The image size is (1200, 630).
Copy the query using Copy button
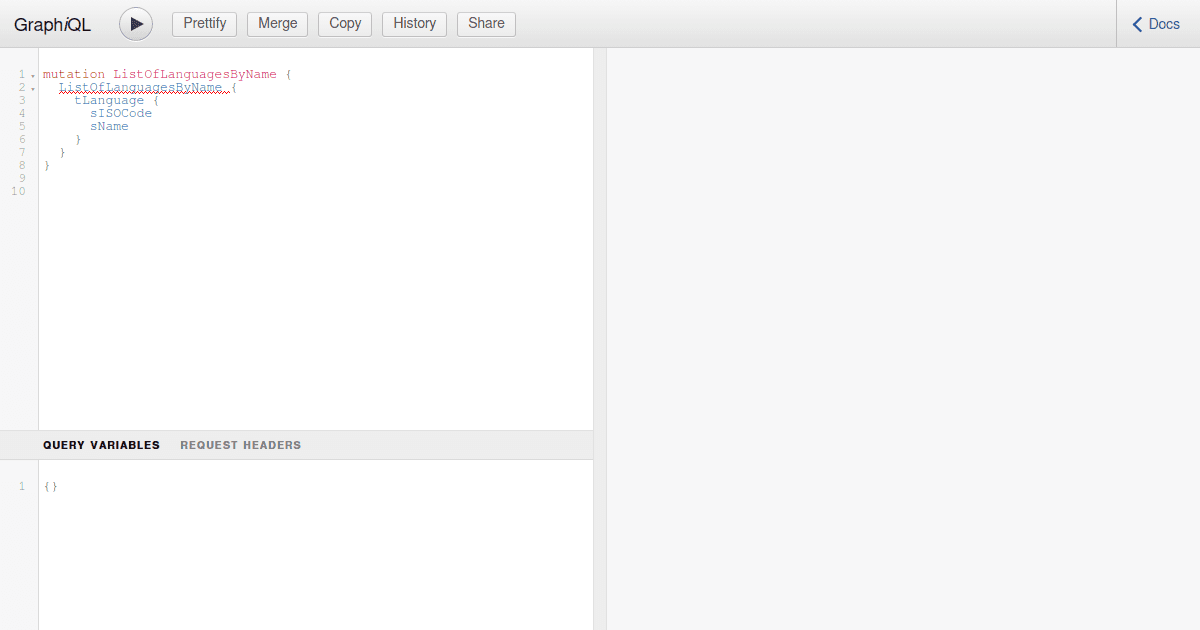pos(345,24)
